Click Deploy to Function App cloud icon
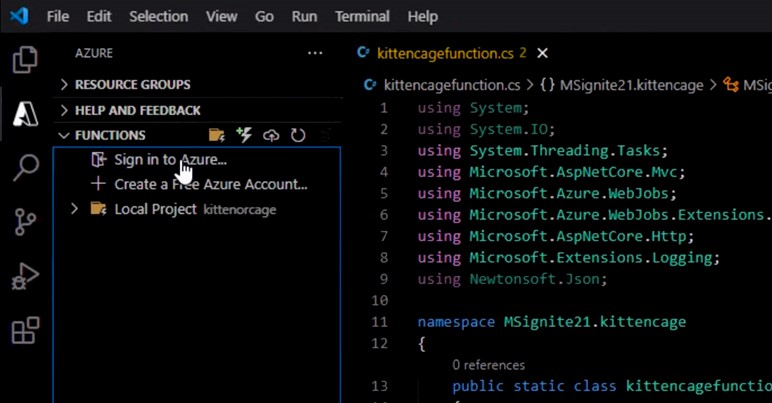This screenshot has width=772, height=403. tap(271, 135)
